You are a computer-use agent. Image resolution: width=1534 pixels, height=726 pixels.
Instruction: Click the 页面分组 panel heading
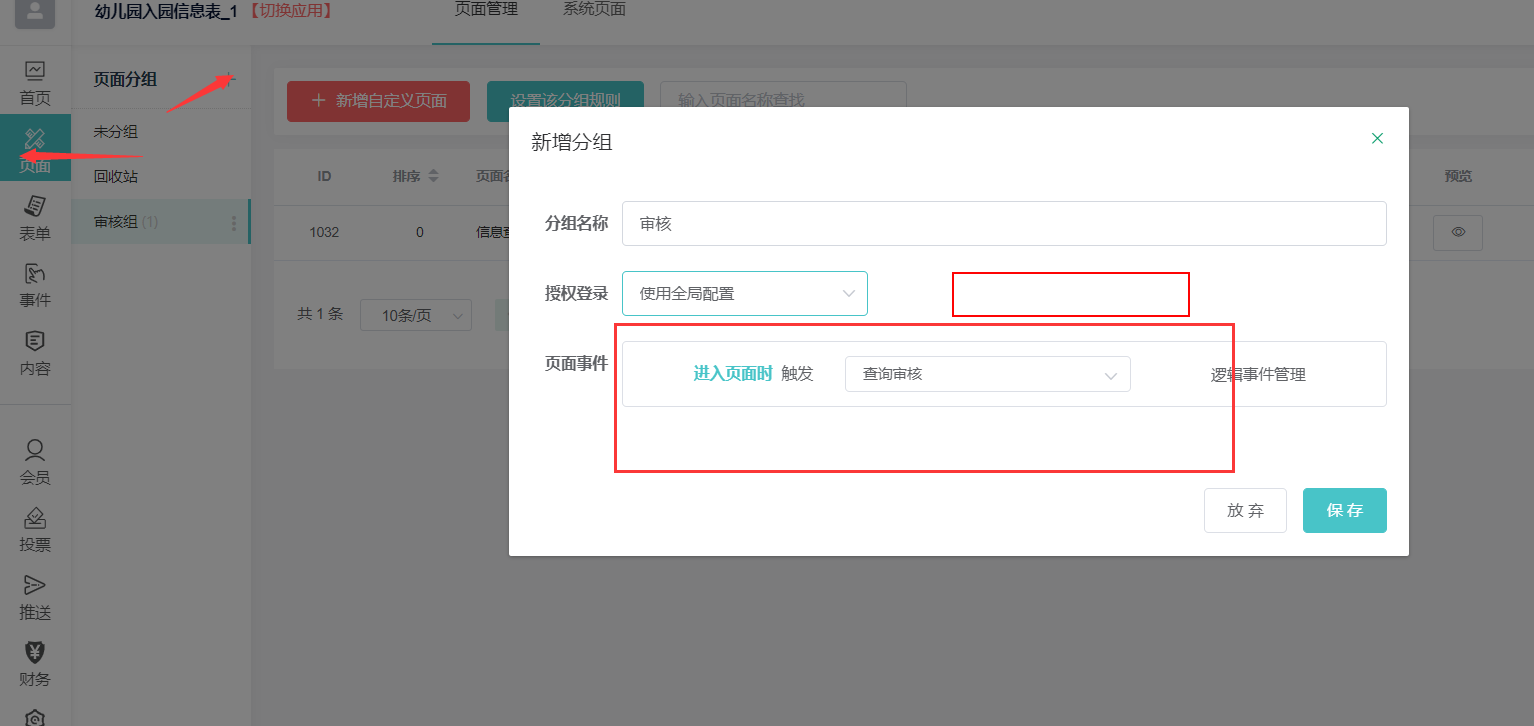(125, 80)
